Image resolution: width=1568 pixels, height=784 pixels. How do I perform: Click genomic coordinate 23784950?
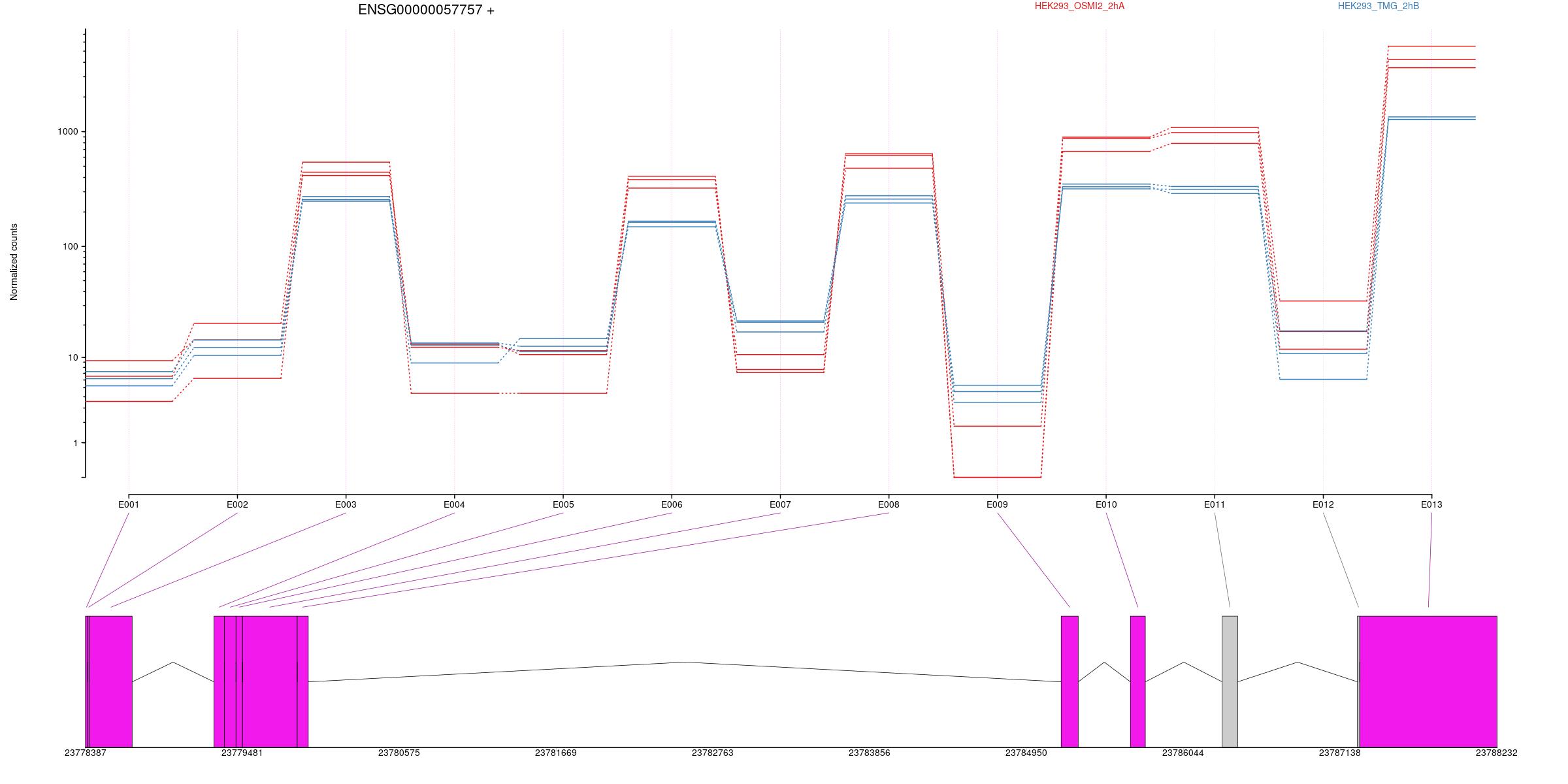[1026, 753]
